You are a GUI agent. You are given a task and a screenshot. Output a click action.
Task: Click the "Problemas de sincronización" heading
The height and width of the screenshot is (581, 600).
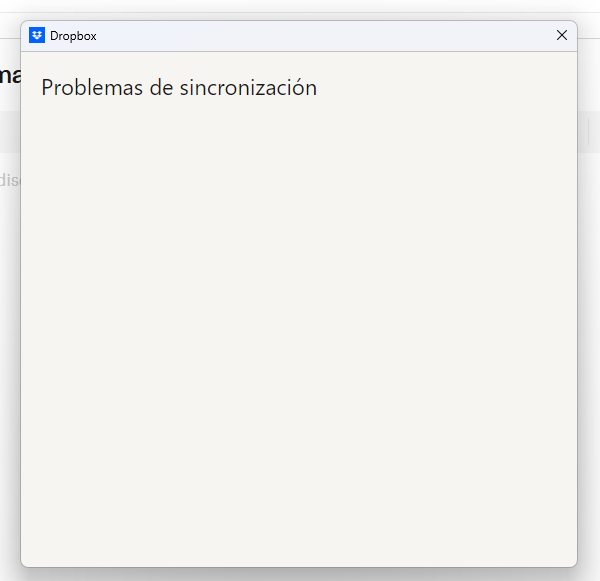179,88
